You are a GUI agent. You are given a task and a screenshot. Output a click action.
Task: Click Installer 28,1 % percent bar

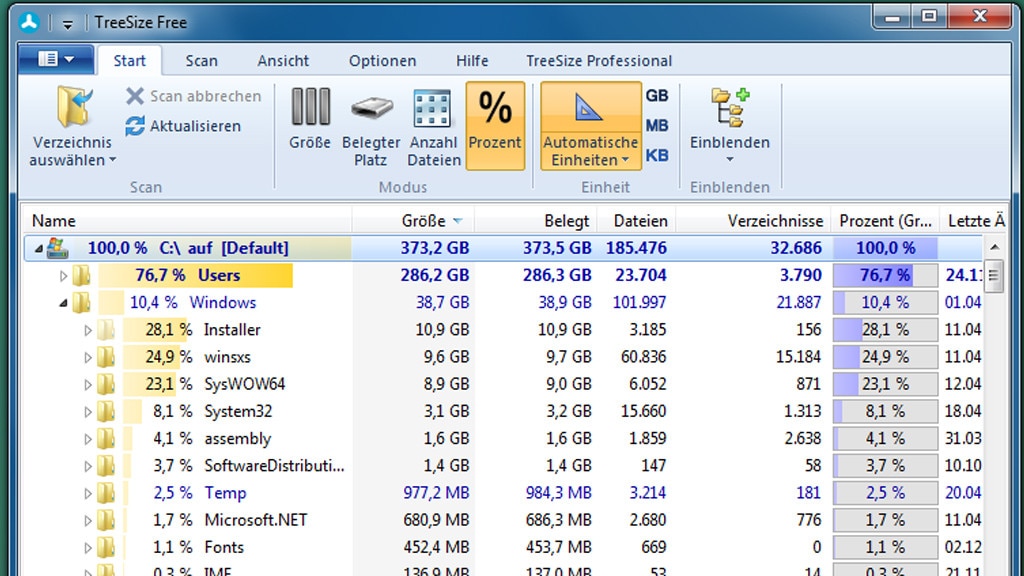click(x=885, y=330)
